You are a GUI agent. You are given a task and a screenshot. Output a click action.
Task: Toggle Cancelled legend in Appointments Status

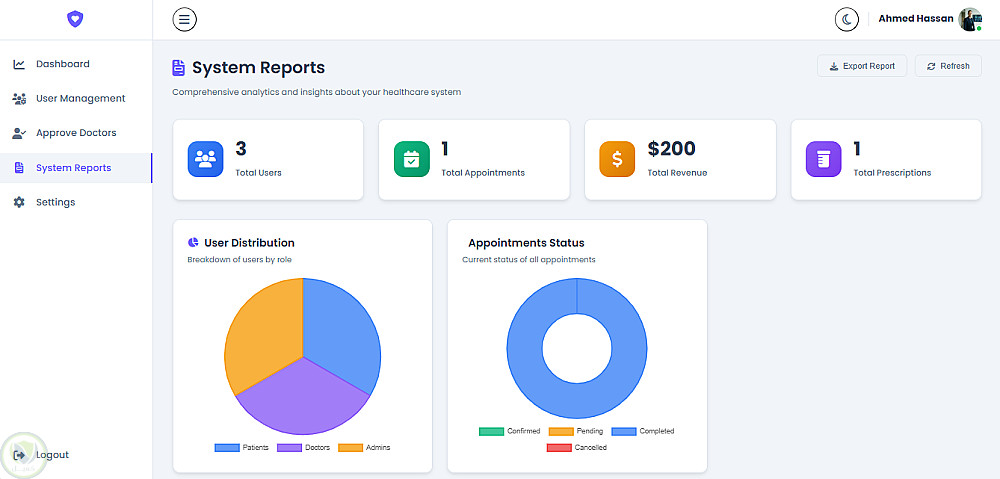577,448
